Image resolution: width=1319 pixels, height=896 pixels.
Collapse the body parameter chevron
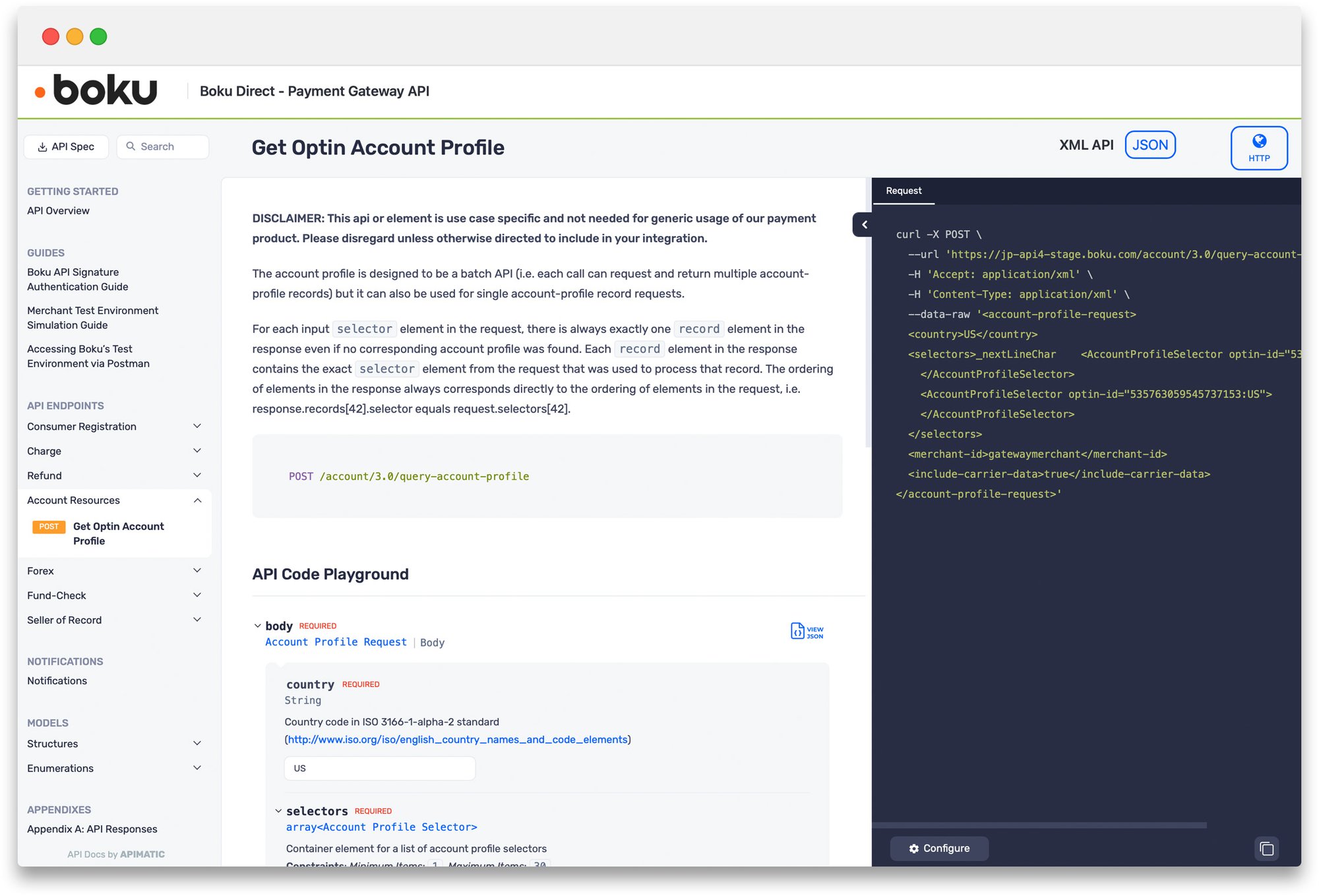click(257, 626)
